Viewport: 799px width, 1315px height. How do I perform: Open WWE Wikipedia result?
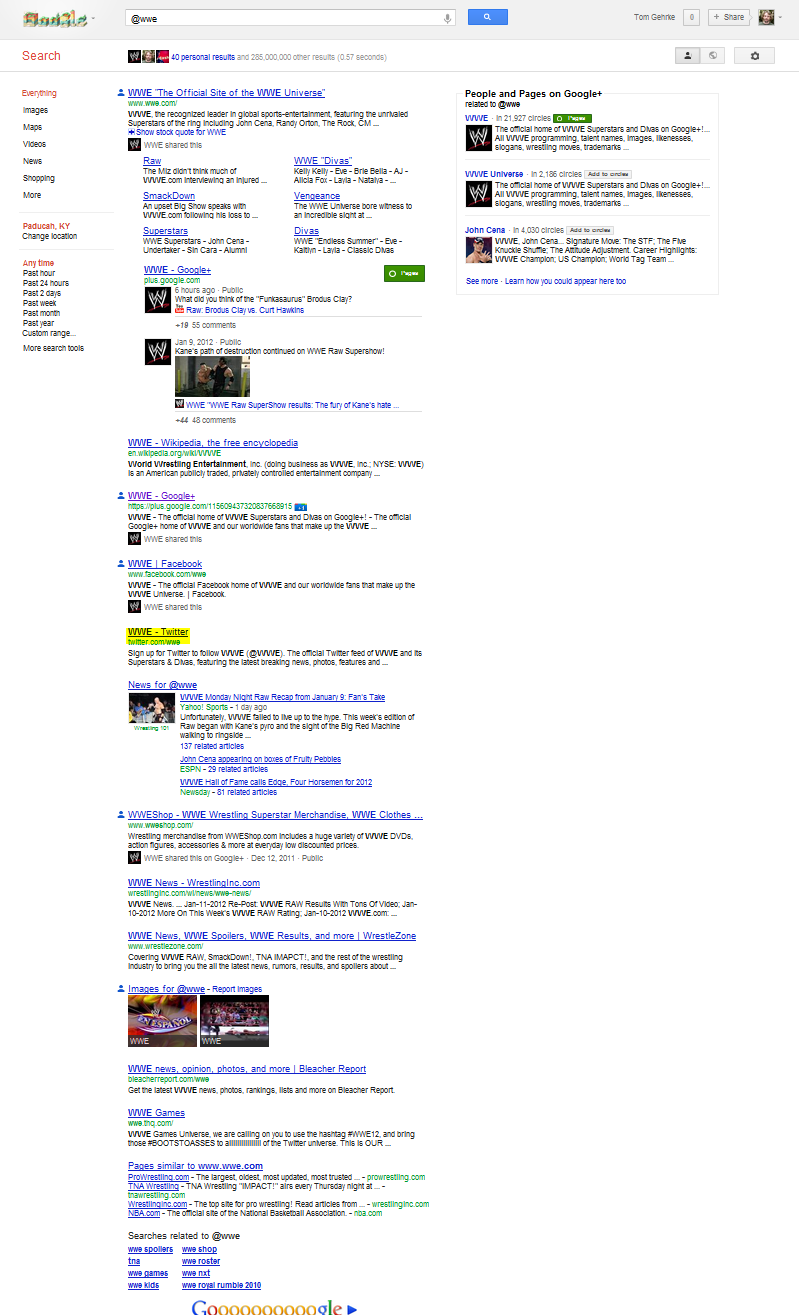[x=213, y=443]
